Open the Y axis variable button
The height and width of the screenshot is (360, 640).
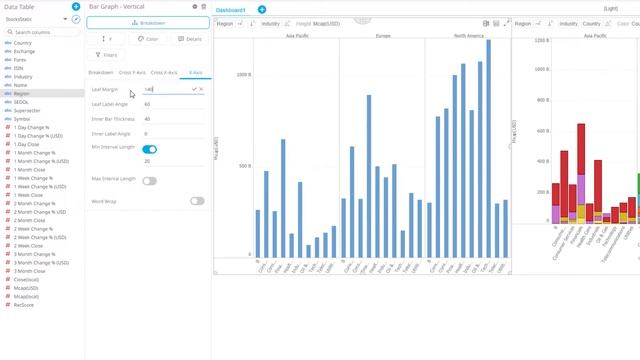click(x=107, y=39)
